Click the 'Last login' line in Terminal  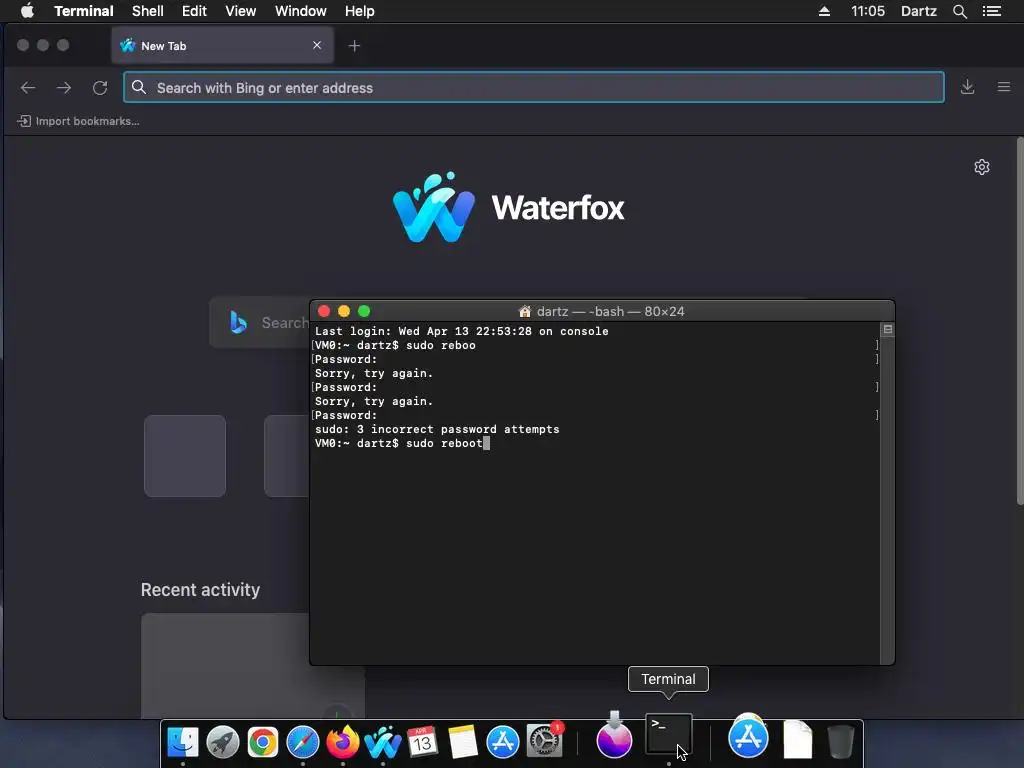pyautogui.click(x=462, y=331)
